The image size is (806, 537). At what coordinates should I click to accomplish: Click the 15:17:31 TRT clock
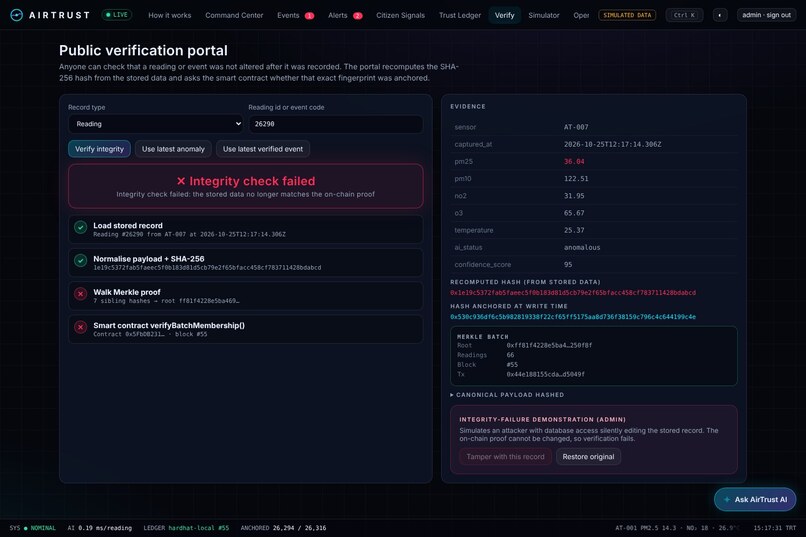point(775,528)
